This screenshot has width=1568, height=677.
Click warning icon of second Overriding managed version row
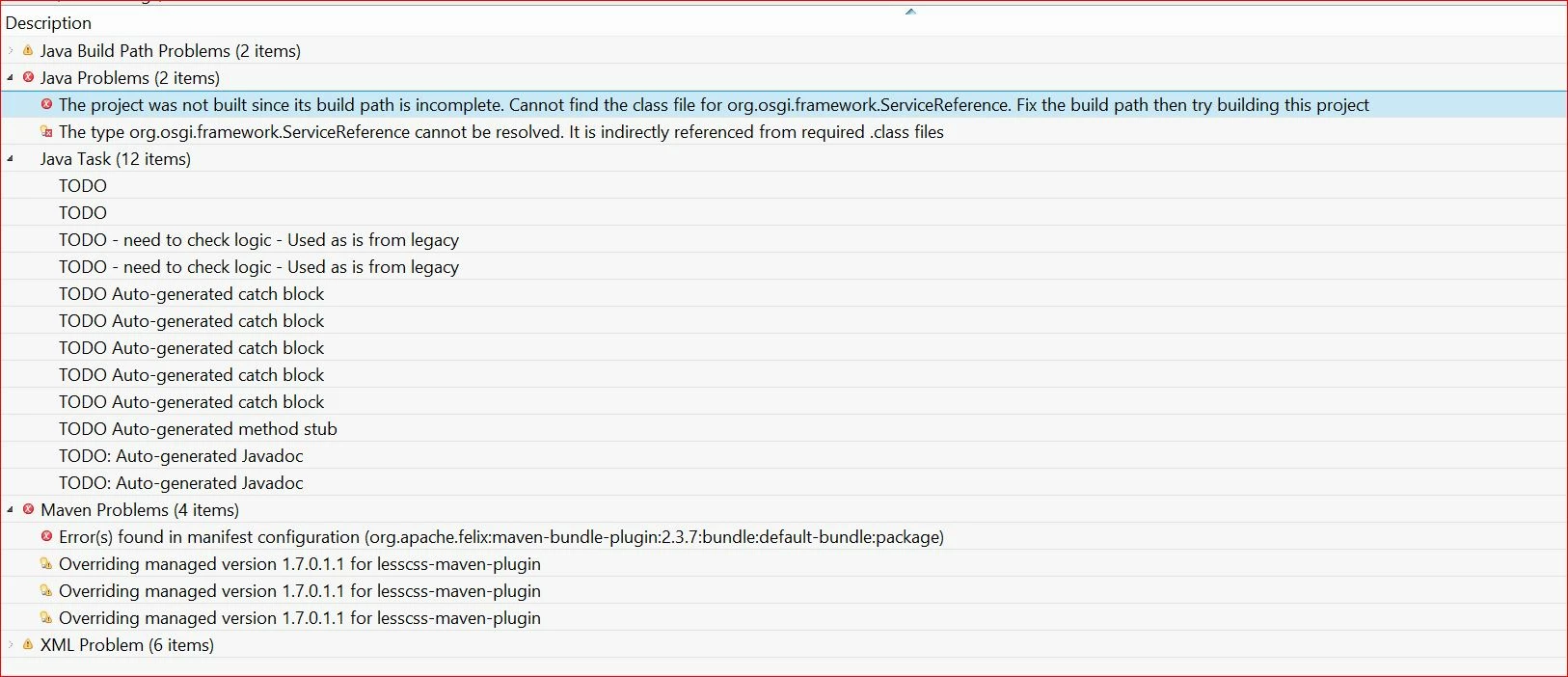(46, 590)
